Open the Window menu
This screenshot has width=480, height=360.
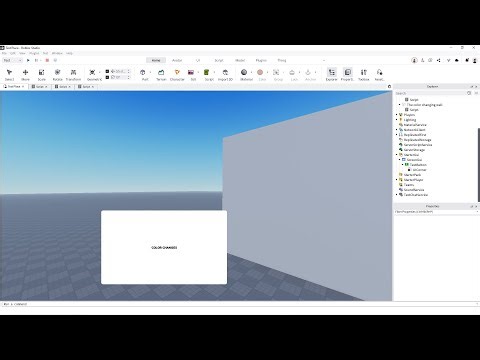click(57, 53)
